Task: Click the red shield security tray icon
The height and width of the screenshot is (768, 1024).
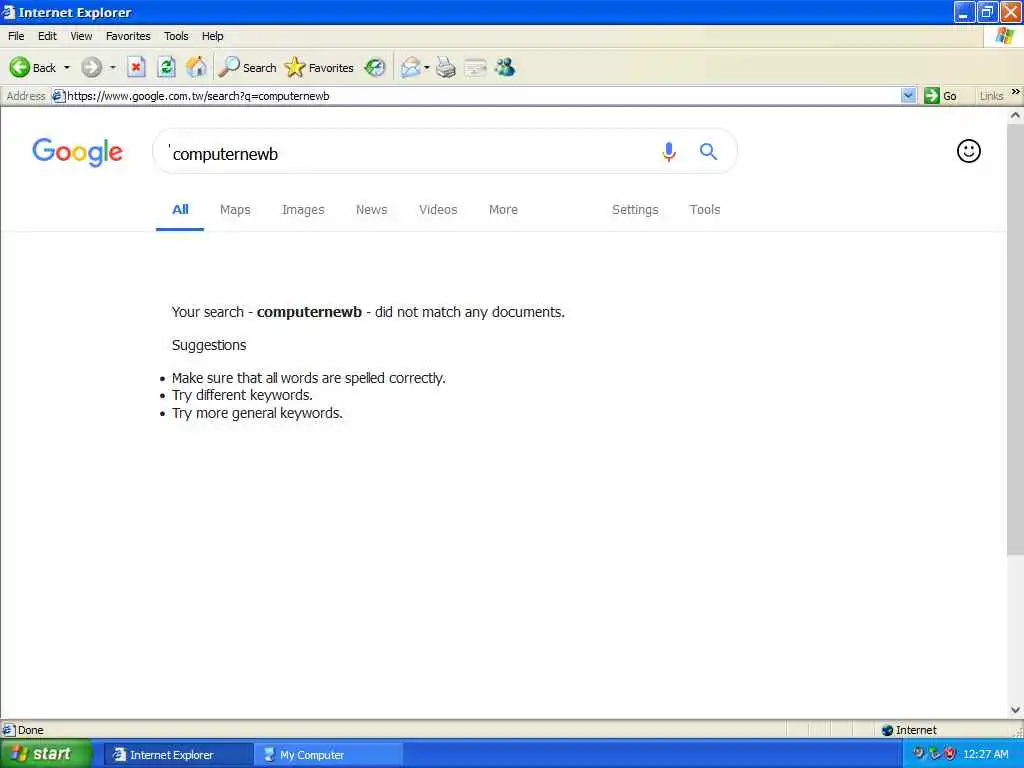Action: point(950,754)
